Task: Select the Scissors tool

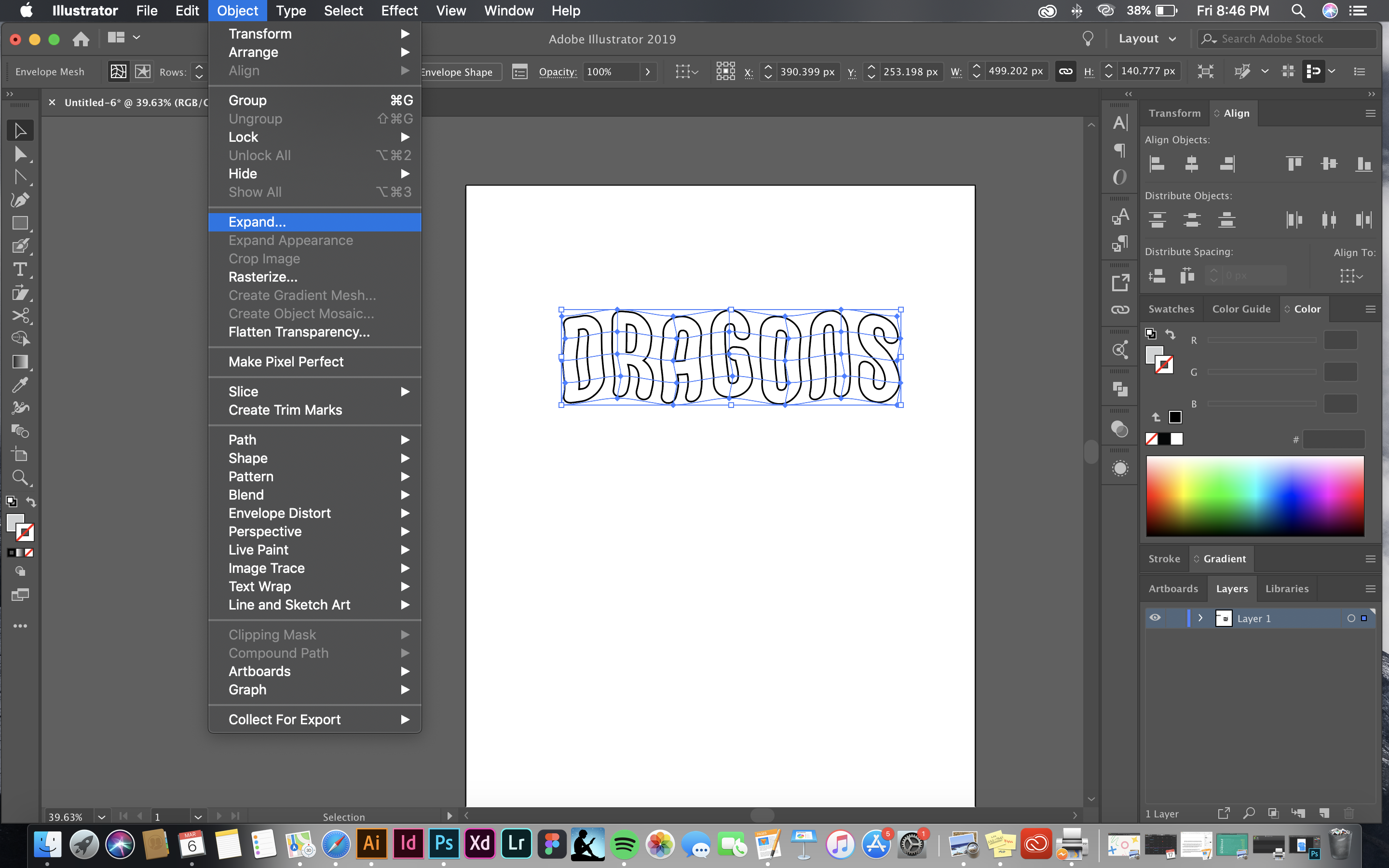Action: point(20,316)
